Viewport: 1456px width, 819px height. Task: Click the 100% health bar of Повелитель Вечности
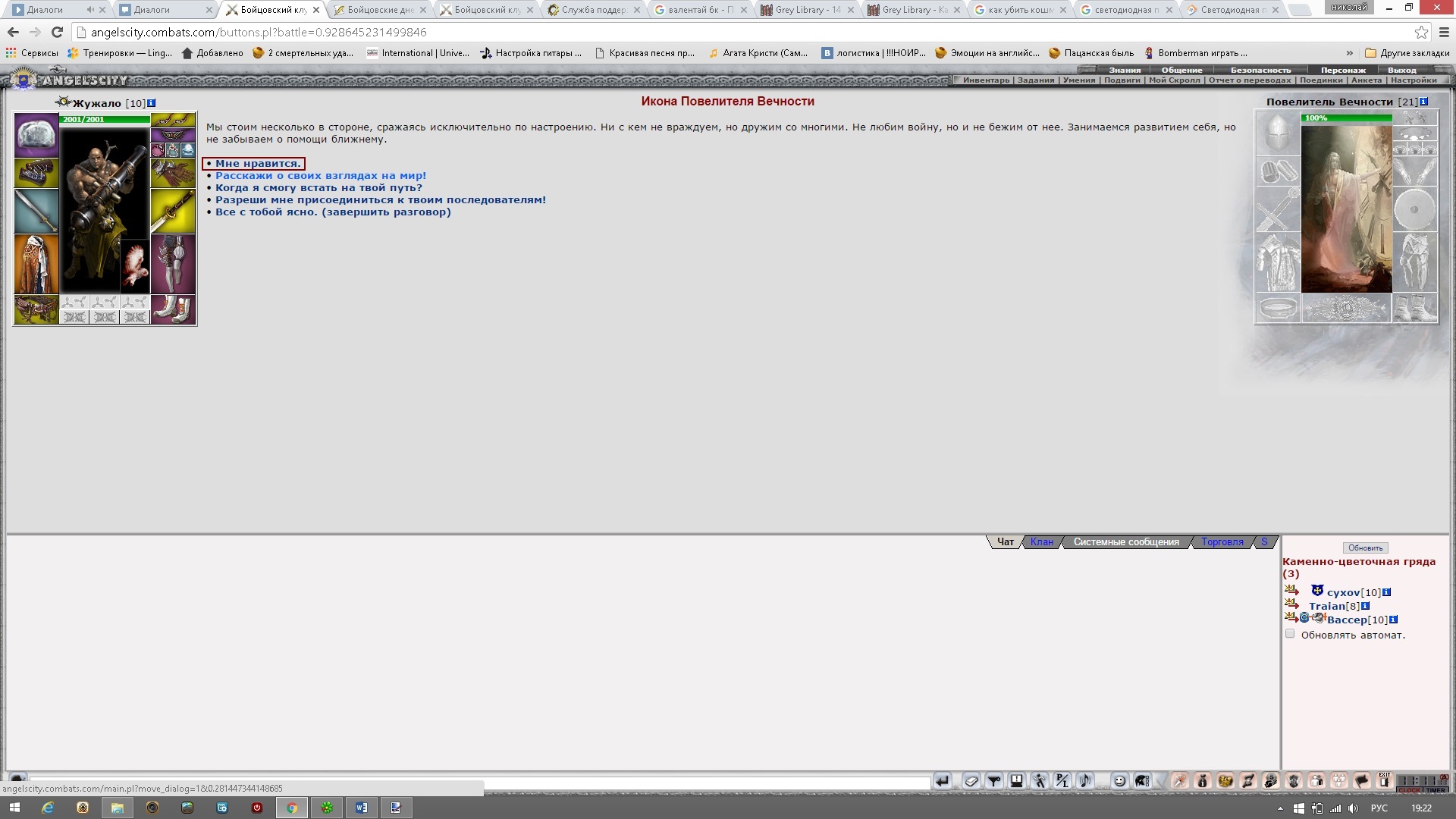(x=1346, y=118)
